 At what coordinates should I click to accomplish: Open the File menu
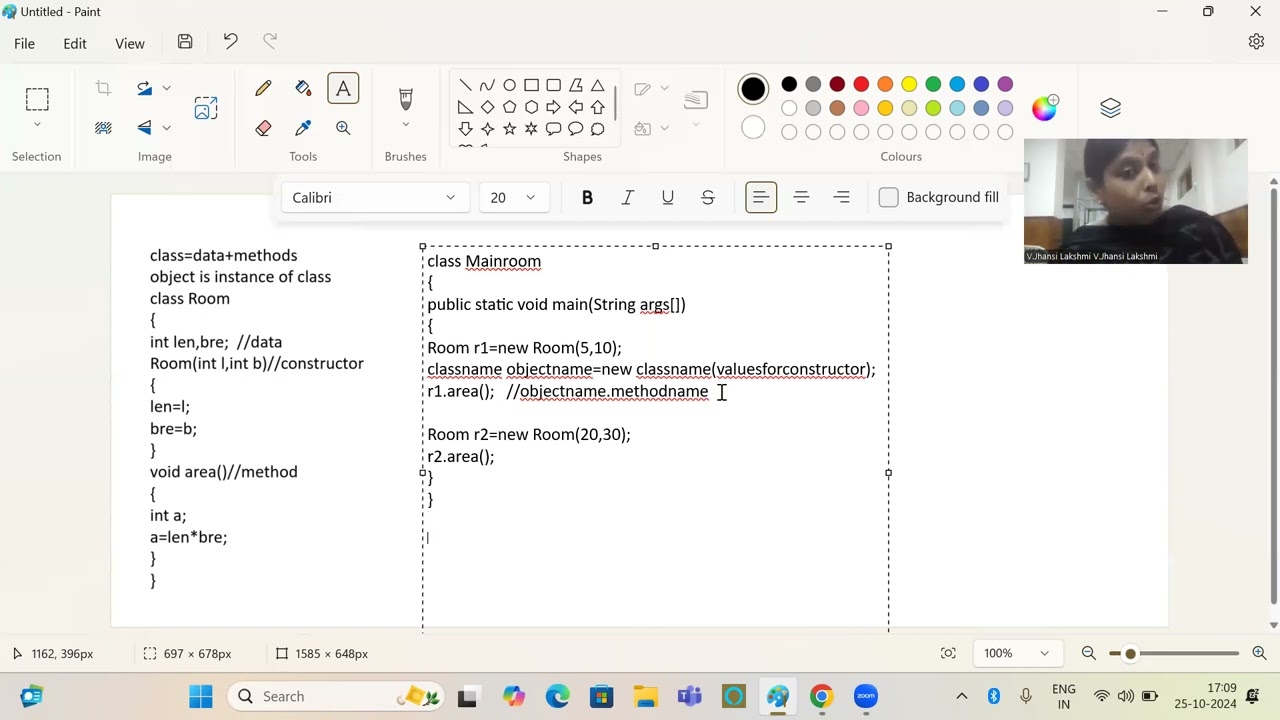tap(24, 43)
